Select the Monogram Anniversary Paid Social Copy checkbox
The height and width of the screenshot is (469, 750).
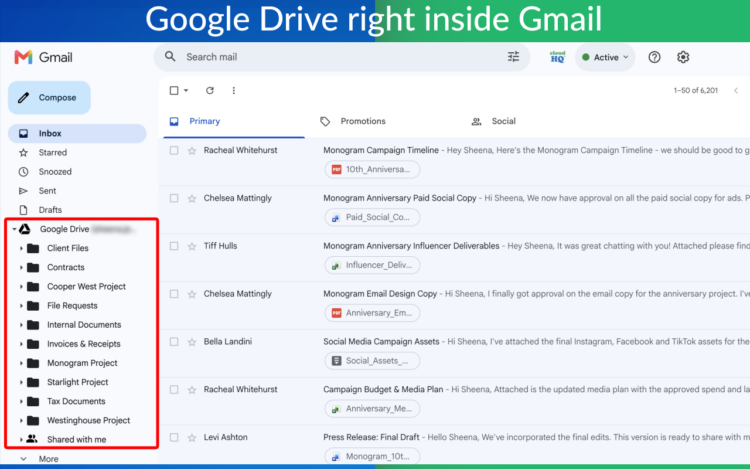pos(174,198)
